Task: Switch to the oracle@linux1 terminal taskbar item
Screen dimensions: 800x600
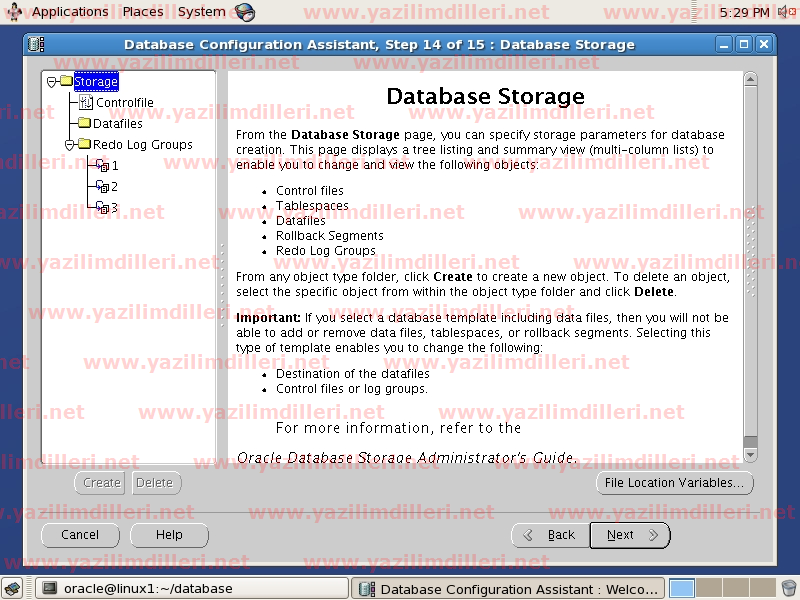Action: click(192, 589)
